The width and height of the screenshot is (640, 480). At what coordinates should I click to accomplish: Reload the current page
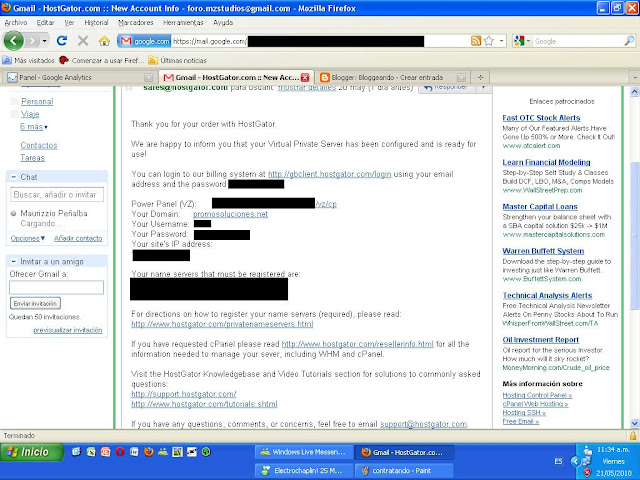[62, 40]
